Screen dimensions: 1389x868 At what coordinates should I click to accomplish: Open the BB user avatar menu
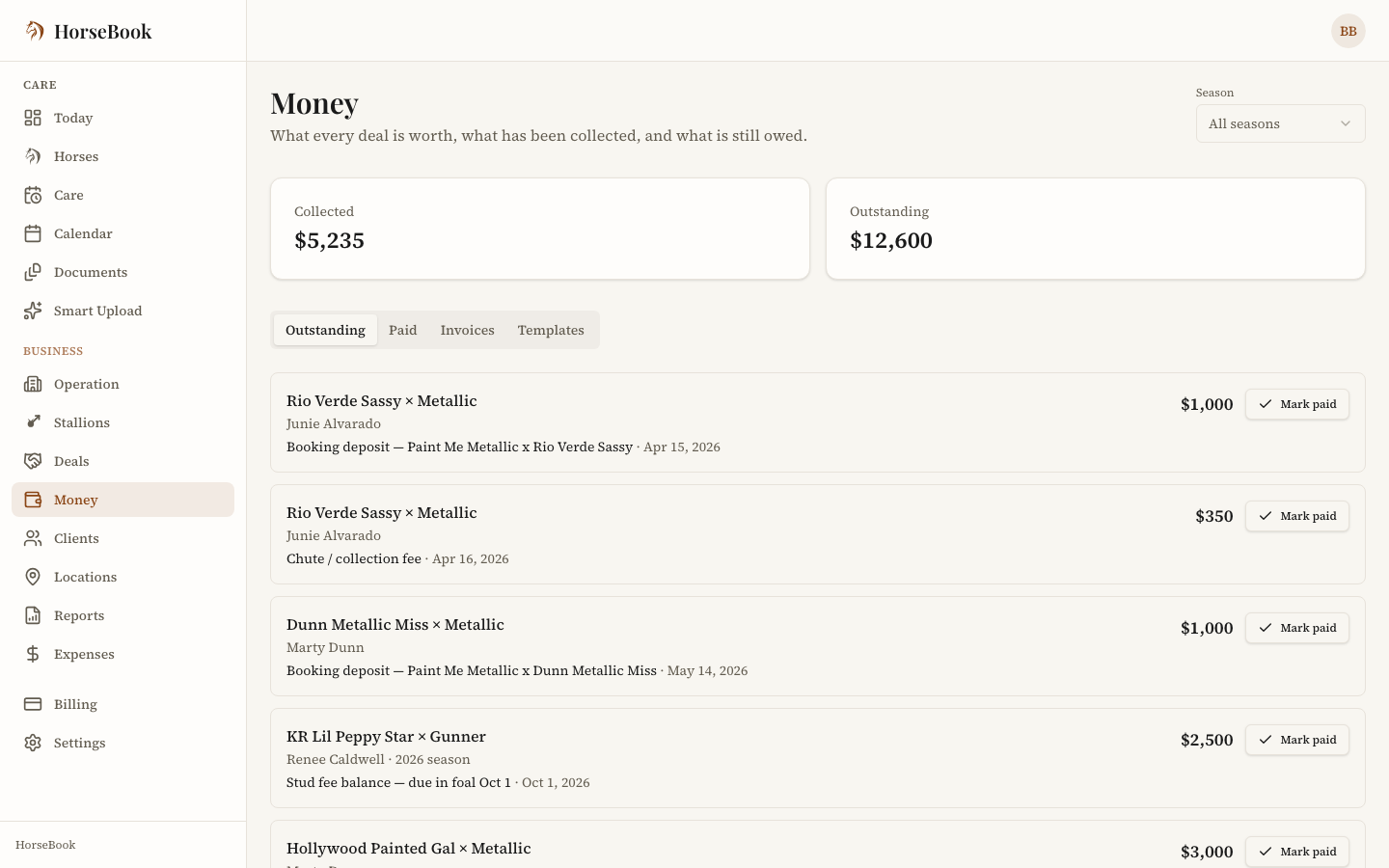(x=1348, y=31)
